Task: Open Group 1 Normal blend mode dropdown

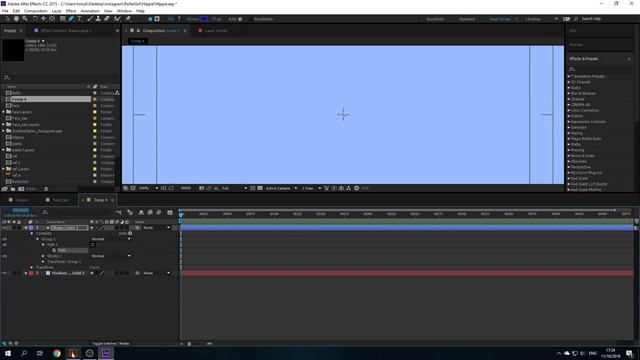Action: [111, 239]
